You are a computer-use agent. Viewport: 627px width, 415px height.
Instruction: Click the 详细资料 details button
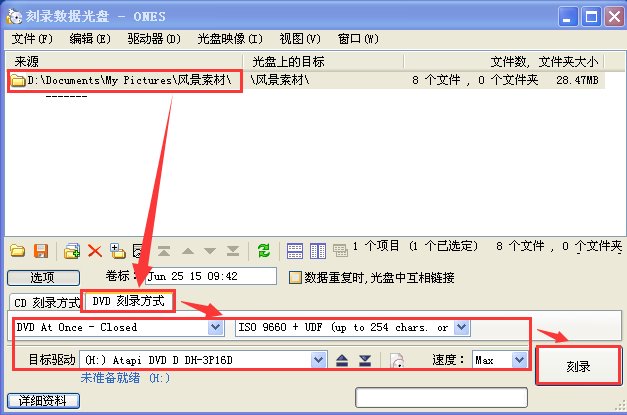point(43,401)
